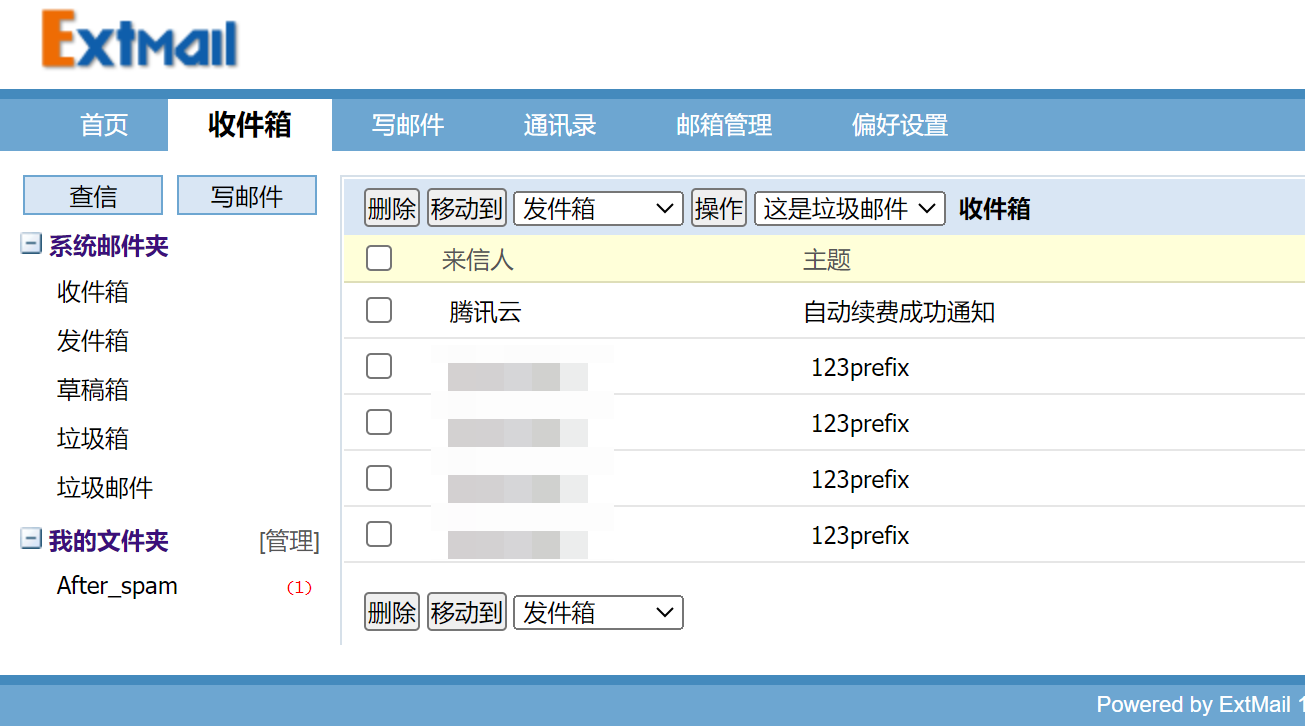The image size is (1305, 726).
Task: Click the 查信 button in sidebar
Action: coord(93,196)
